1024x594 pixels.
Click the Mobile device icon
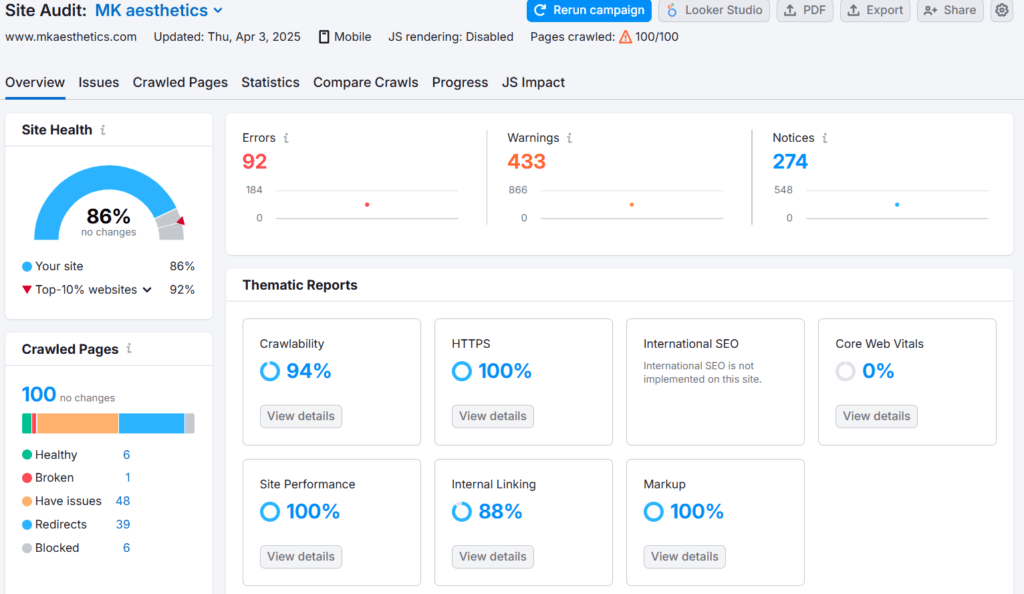click(x=324, y=37)
